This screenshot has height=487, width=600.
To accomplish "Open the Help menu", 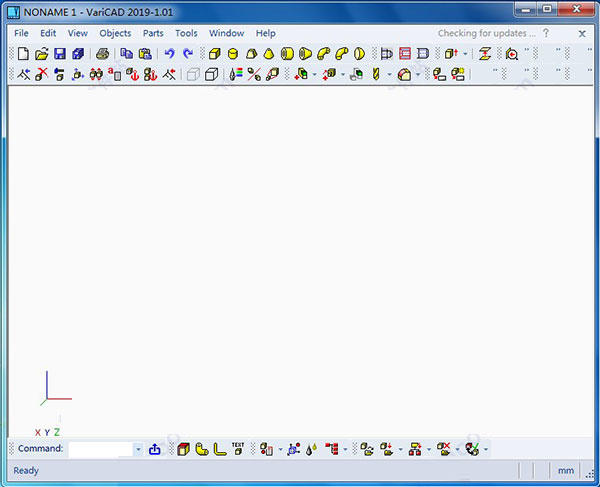I will pyautogui.click(x=266, y=33).
